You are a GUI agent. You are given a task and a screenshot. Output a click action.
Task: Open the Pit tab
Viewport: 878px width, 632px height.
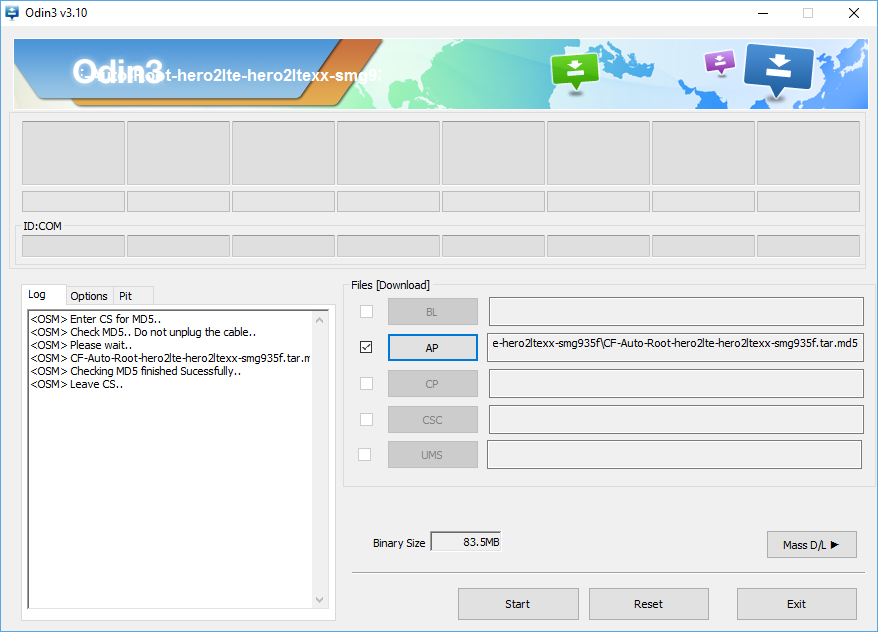[126, 296]
